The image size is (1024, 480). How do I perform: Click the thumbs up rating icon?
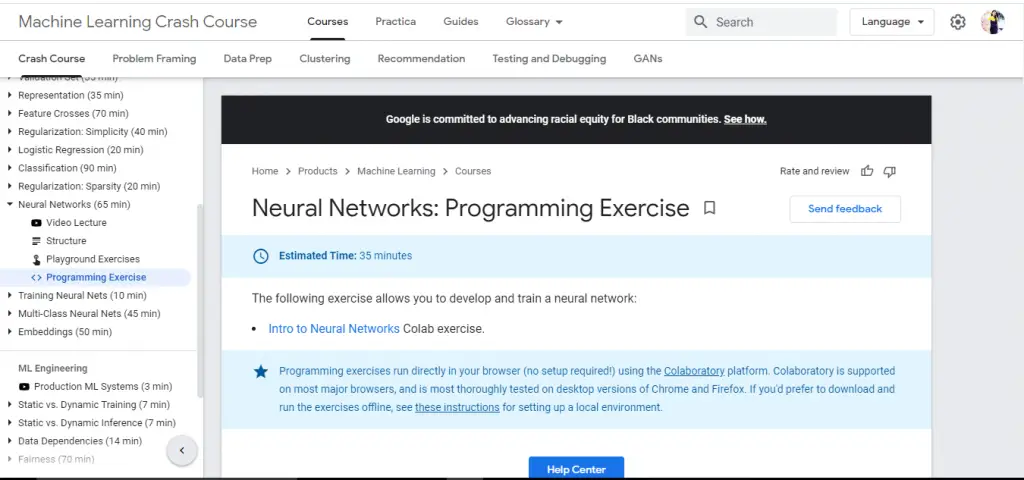click(x=867, y=171)
